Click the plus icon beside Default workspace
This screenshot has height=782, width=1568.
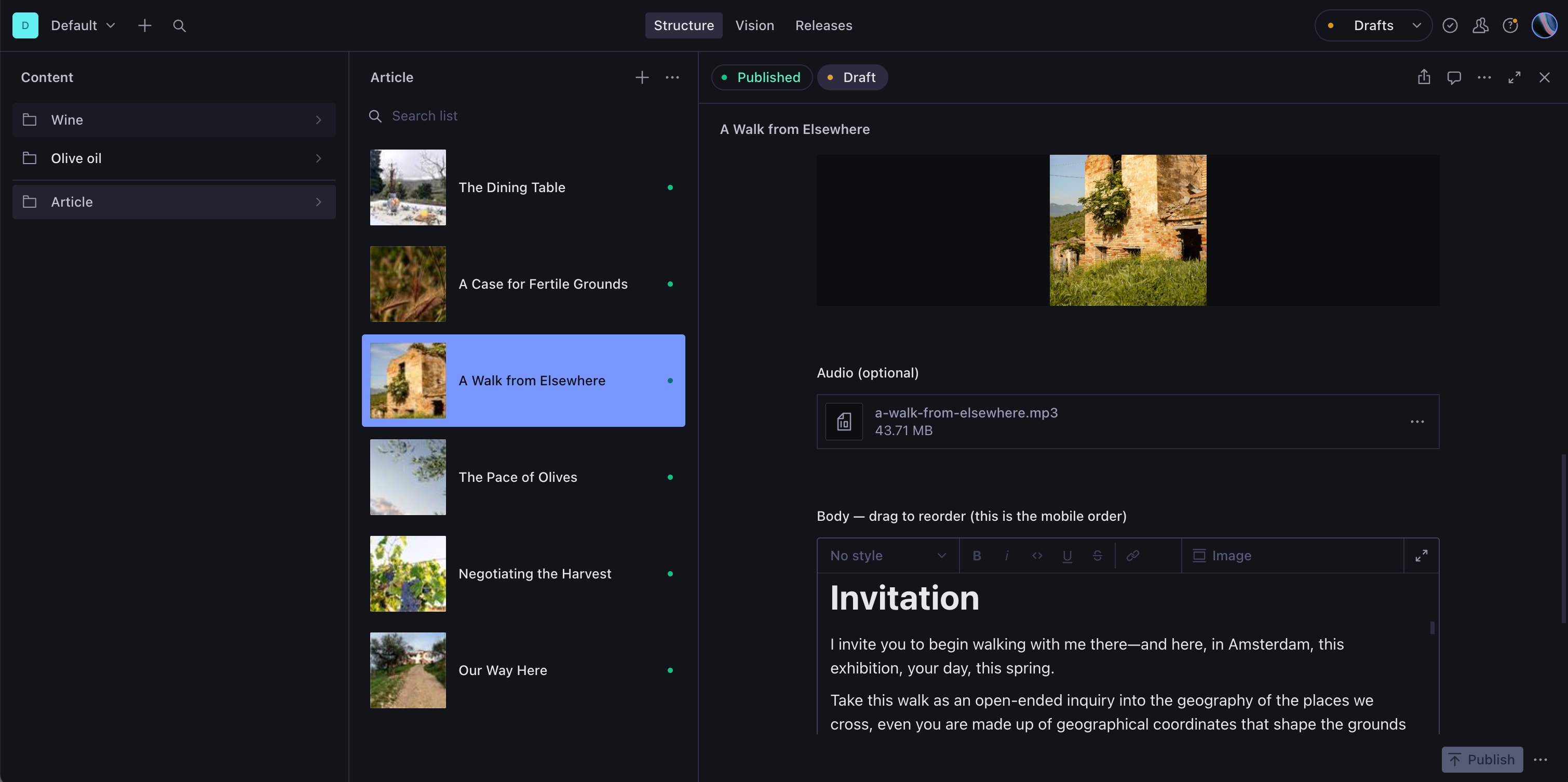[144, 25]
